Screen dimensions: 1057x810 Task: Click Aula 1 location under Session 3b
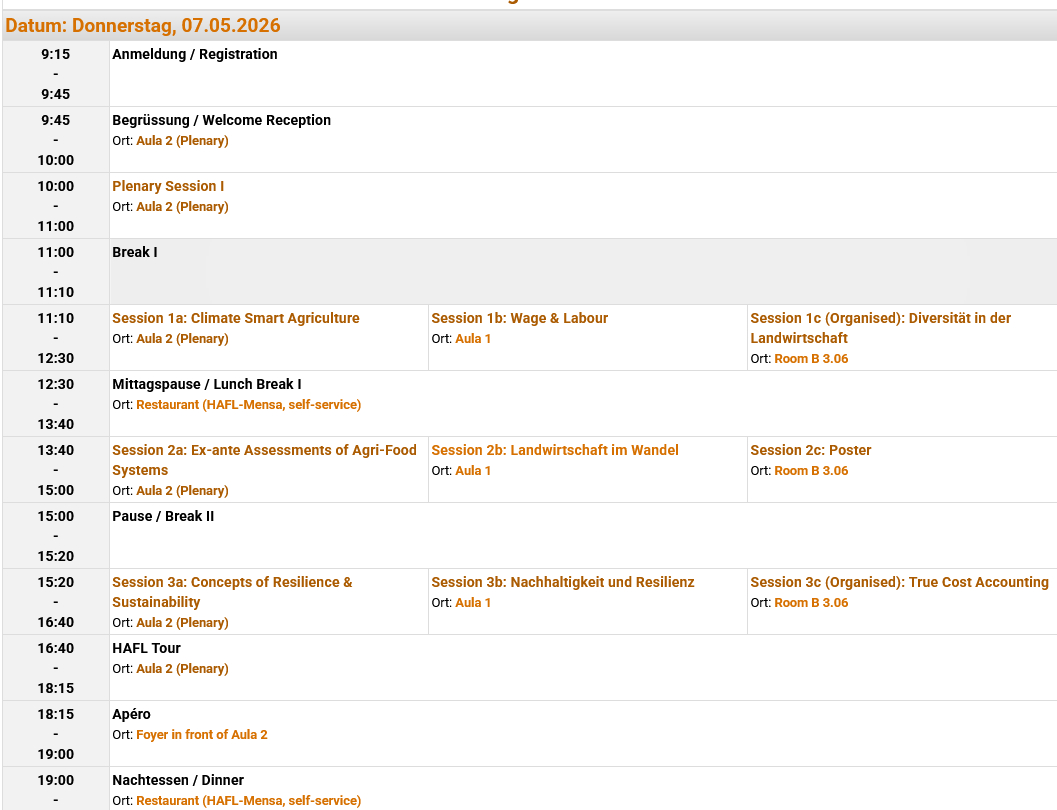click(x=473, y=603)
